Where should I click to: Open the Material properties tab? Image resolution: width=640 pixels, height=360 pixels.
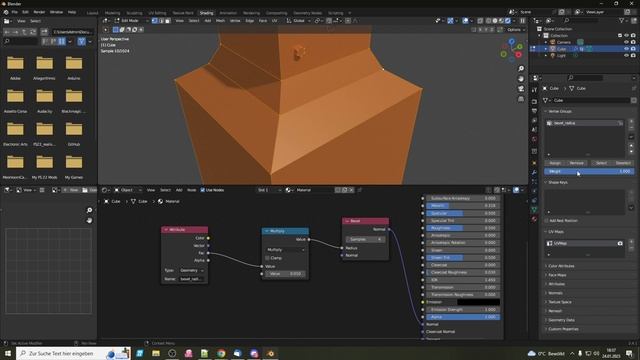tap(534, 219)
